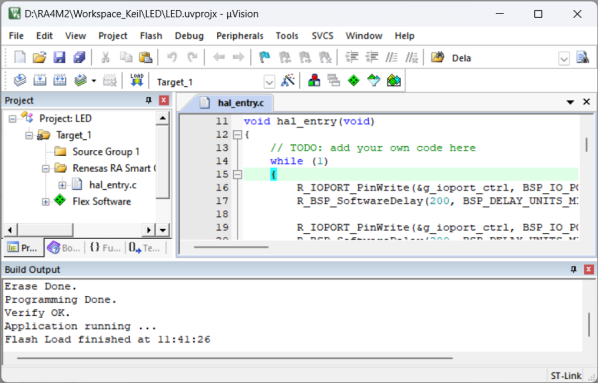The height and width of the screenshot is (383, 598).
Task: Collapse the code fold at line 12
Action: [238, 135]
